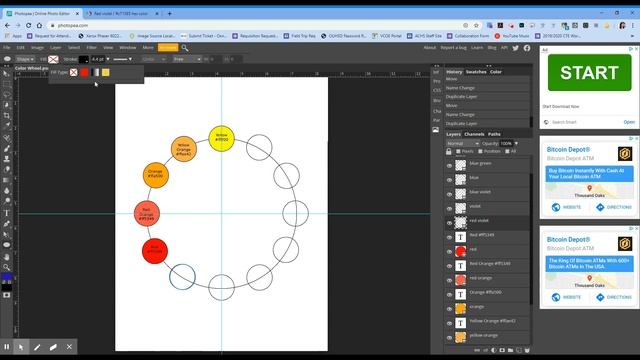Delete layer with trash icon
Viewport: 640px width, 360px height.
[x=527, y=350]
